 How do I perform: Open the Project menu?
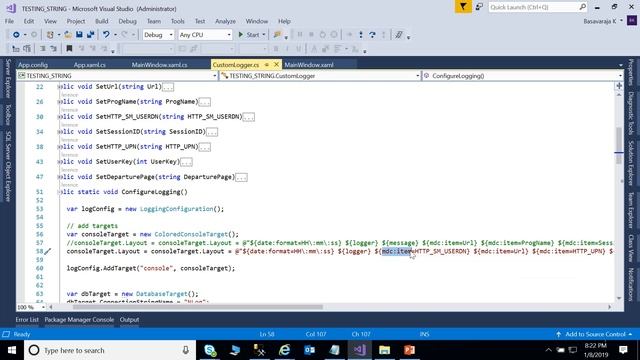point(76,21)
